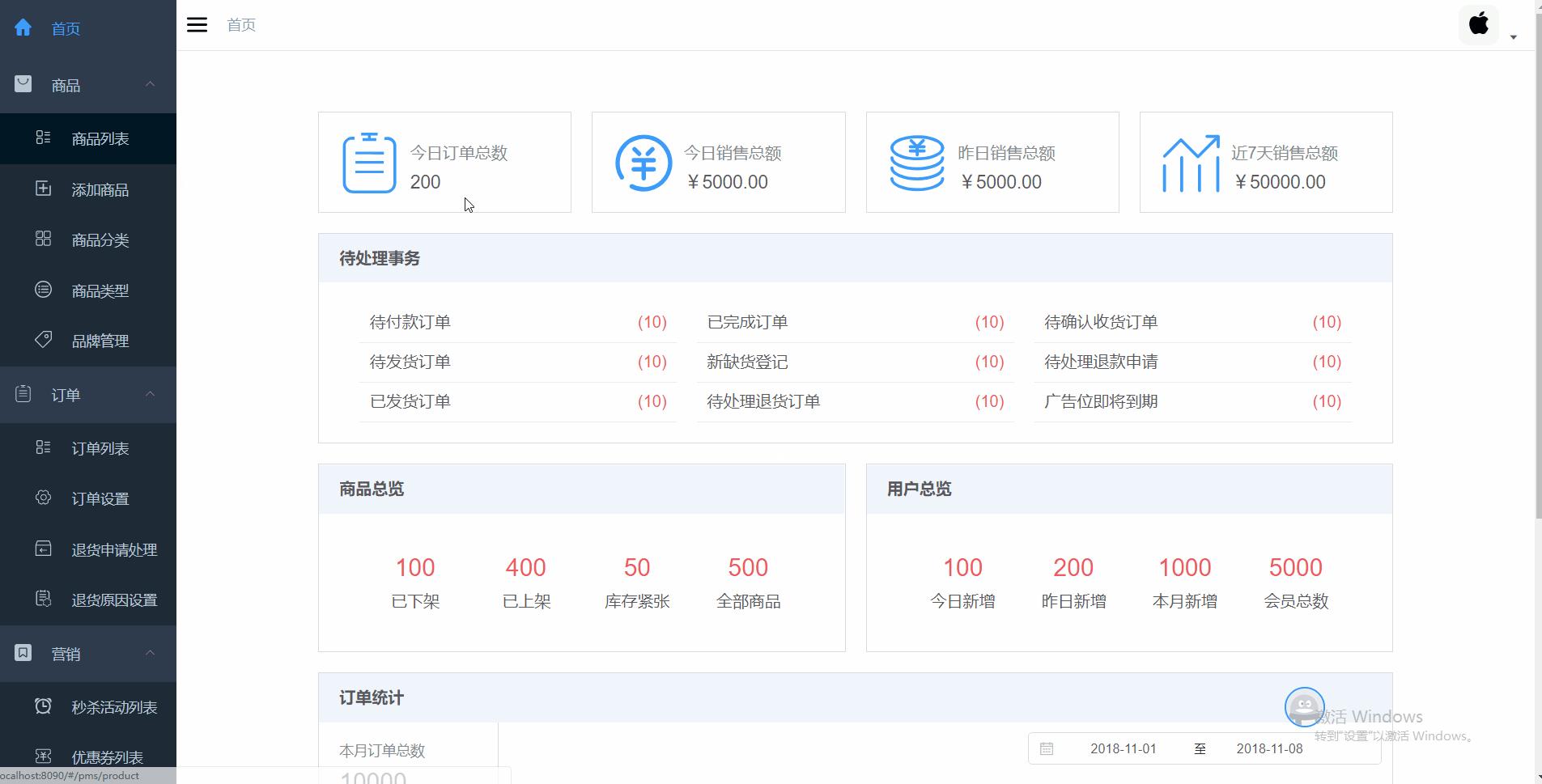The image size is (1542, 784).
Task: Set end date 2018-11-08 field
Action: (x=1269, y=748)
